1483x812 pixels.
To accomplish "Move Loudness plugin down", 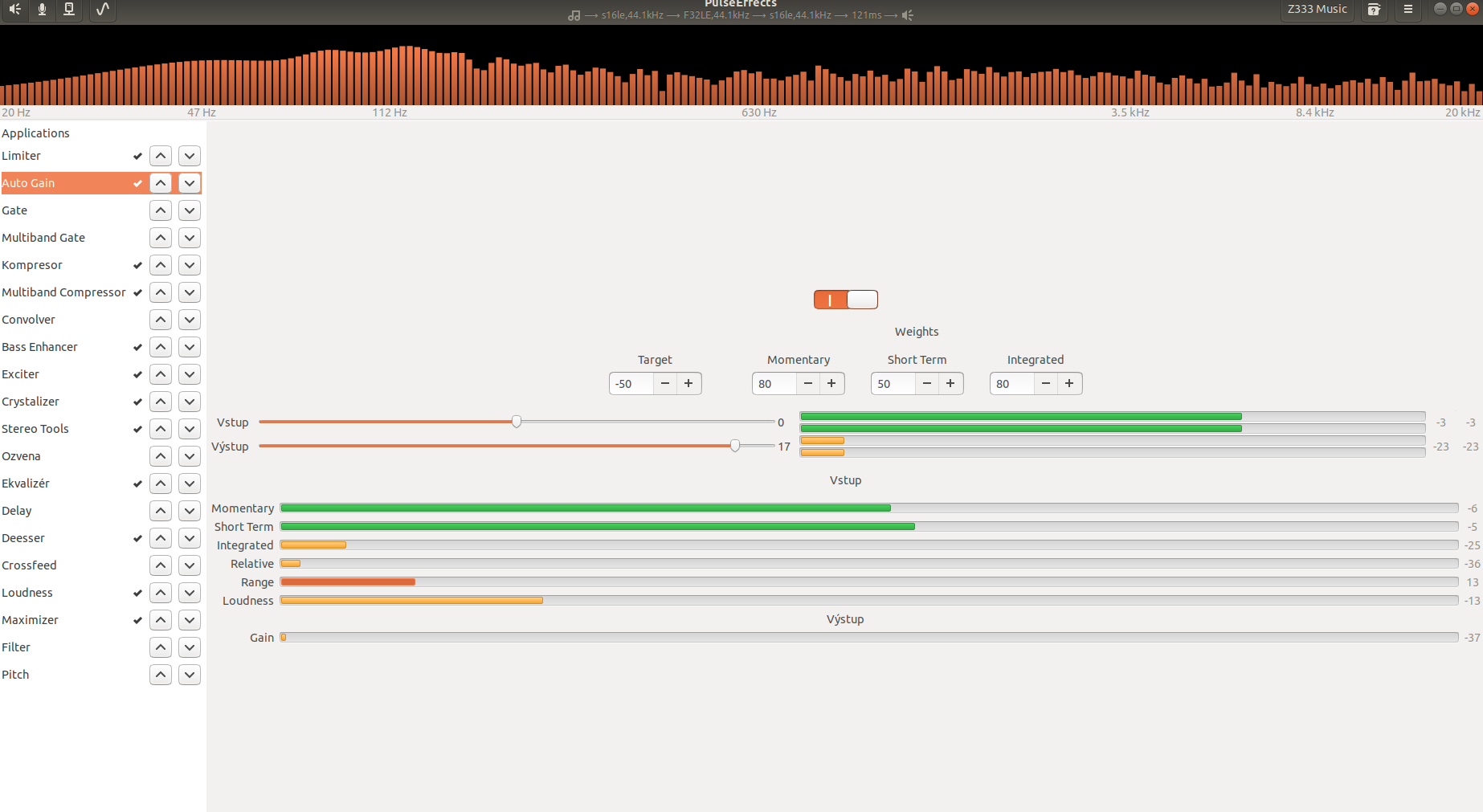I will pyautogui.click(x=190, y=593).
